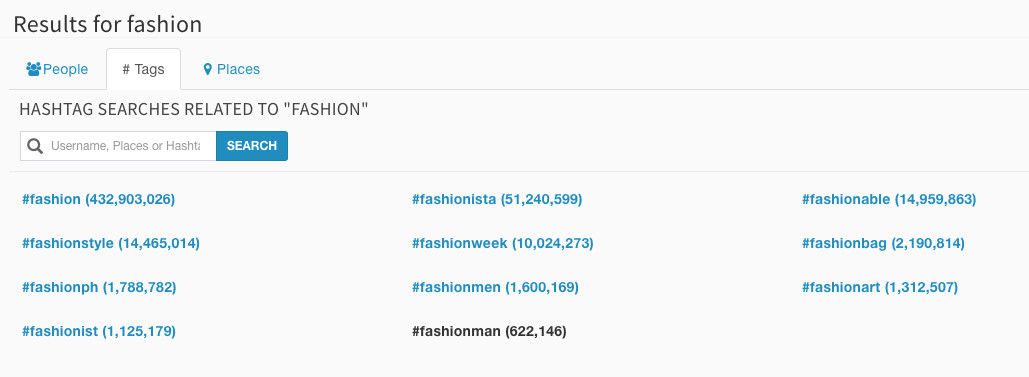Click the Results for fashion heading

[x=108, y=24]
